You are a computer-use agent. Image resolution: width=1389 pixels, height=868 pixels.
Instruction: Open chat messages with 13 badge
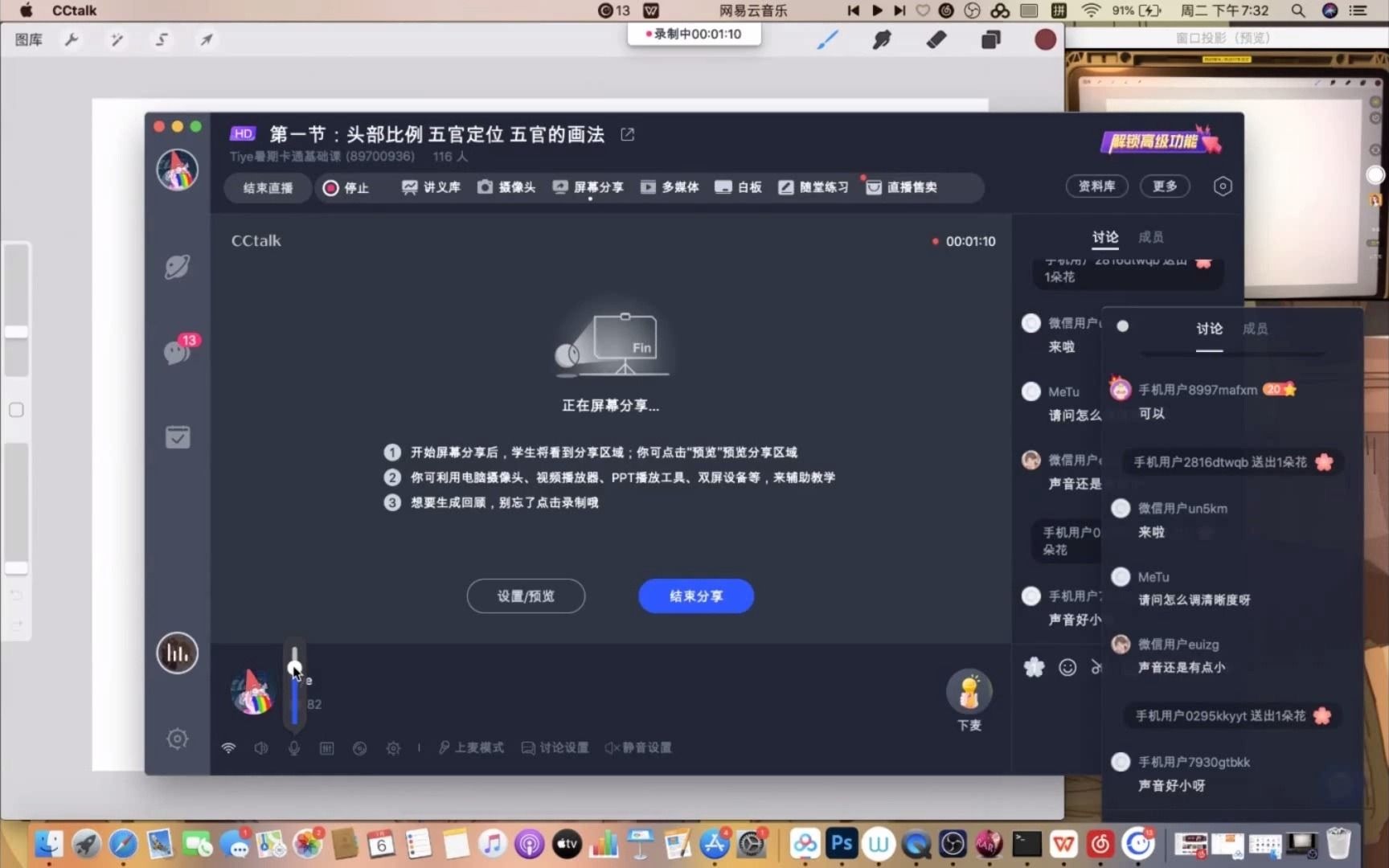click(178, 351)
